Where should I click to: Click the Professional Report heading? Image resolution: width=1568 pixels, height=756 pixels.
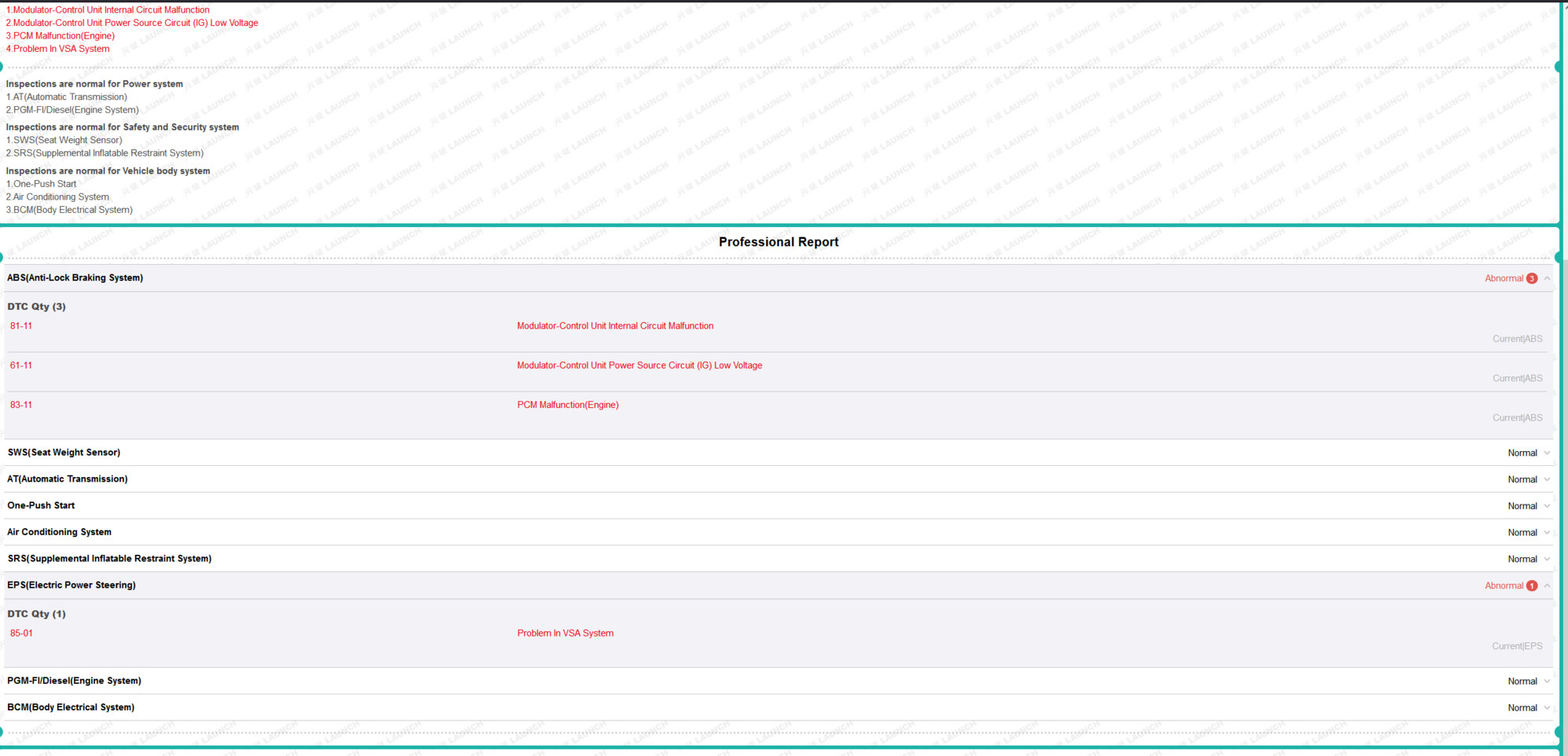[x=779, y=242]
